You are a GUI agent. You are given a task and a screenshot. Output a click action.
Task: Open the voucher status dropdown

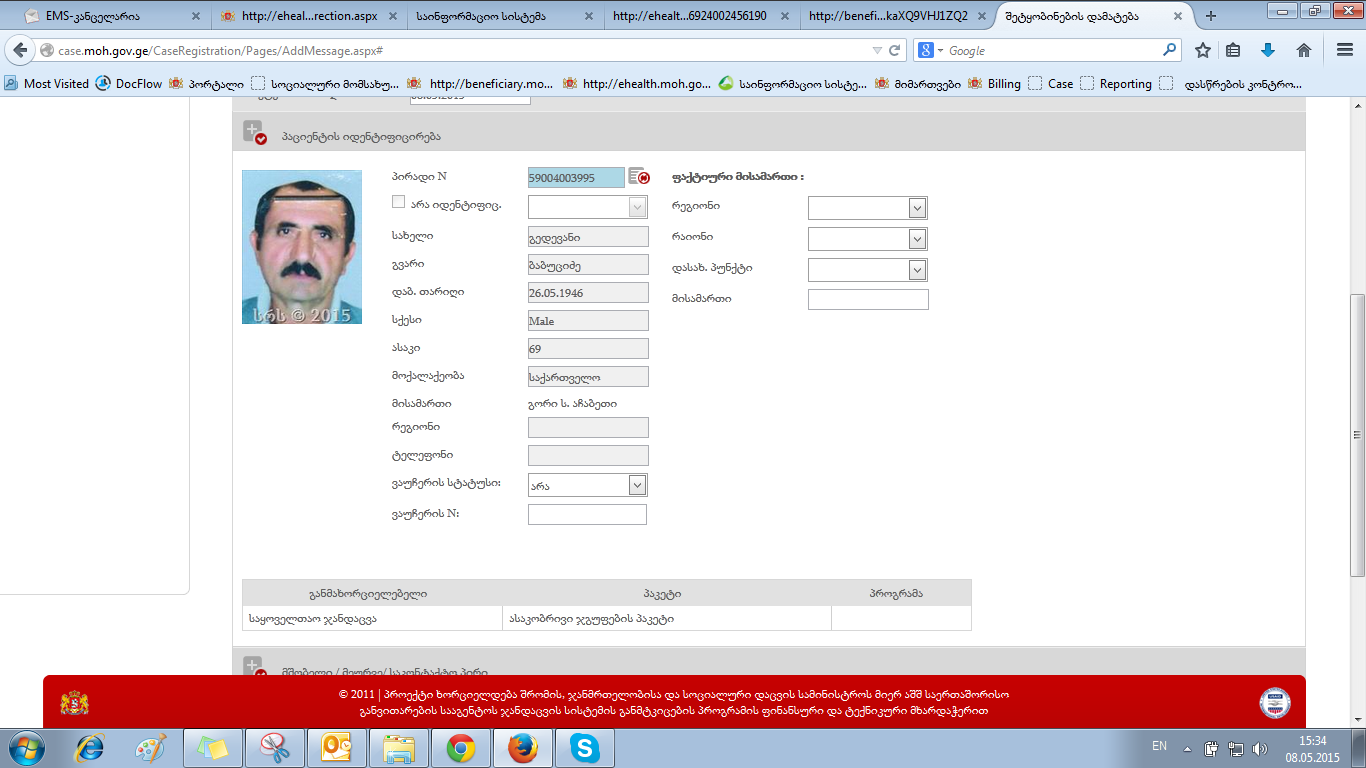pos(637,485)
